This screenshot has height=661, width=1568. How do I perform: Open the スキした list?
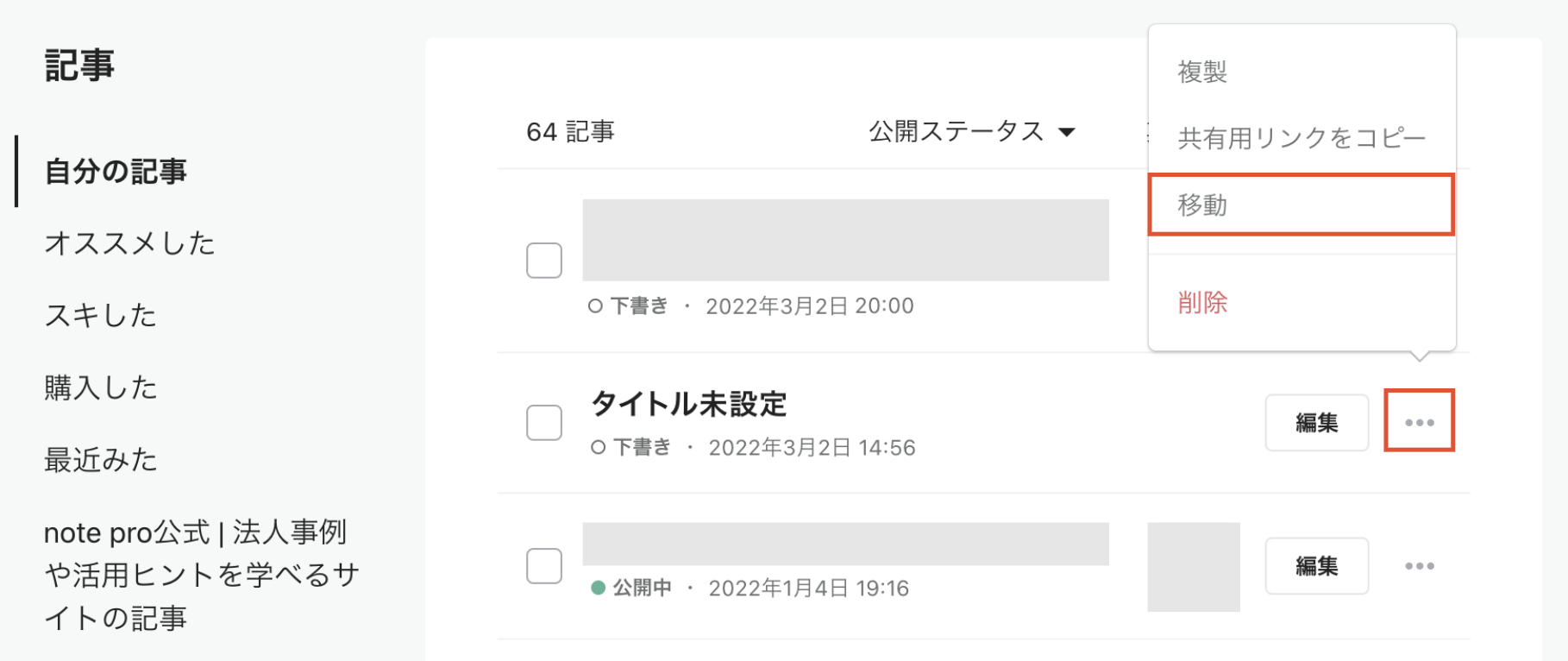pos(100,316)
